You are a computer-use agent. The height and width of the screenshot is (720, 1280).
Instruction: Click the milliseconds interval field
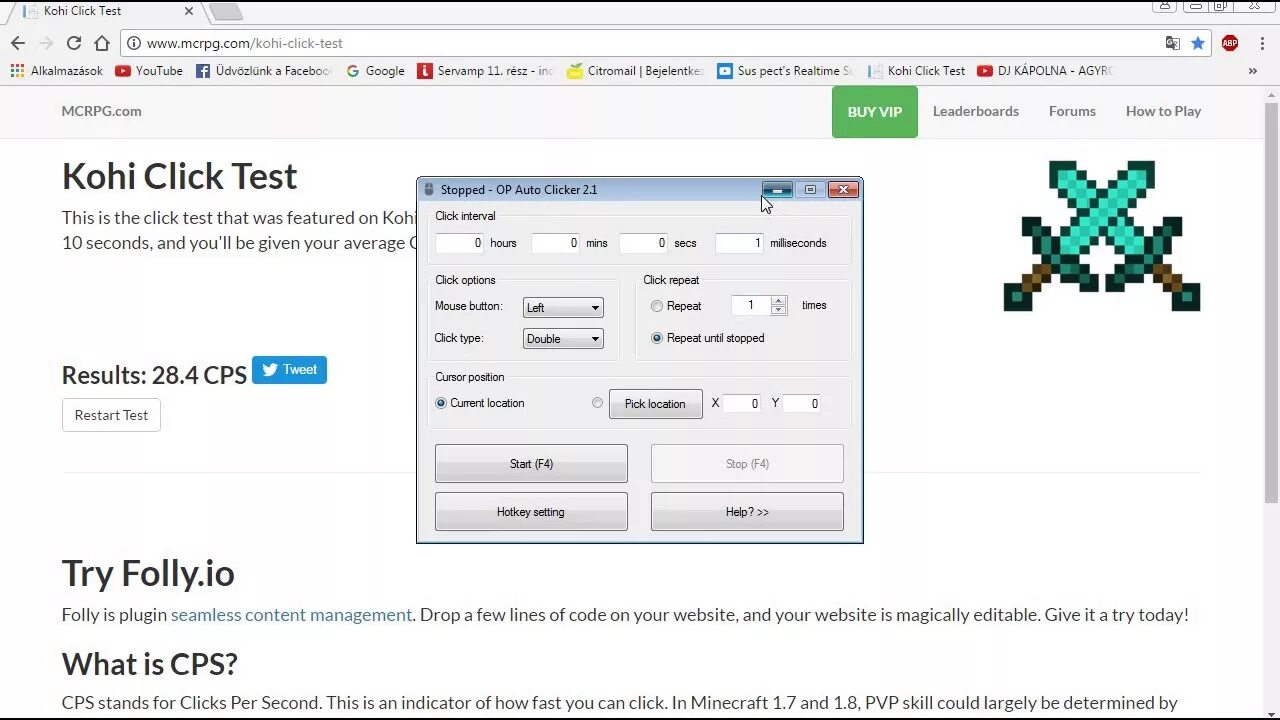click(739, 243)
